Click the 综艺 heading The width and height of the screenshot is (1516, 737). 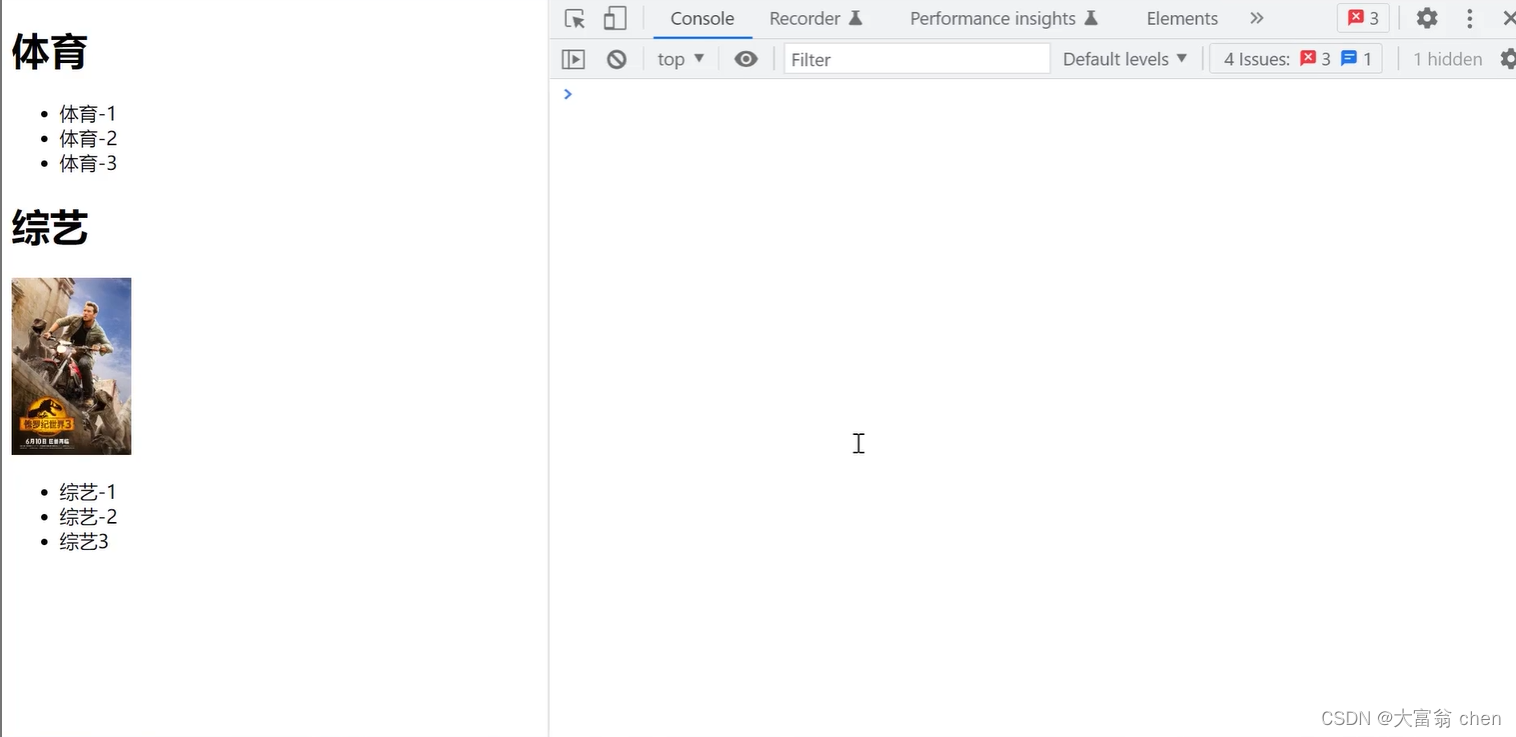tap(49, 229)
